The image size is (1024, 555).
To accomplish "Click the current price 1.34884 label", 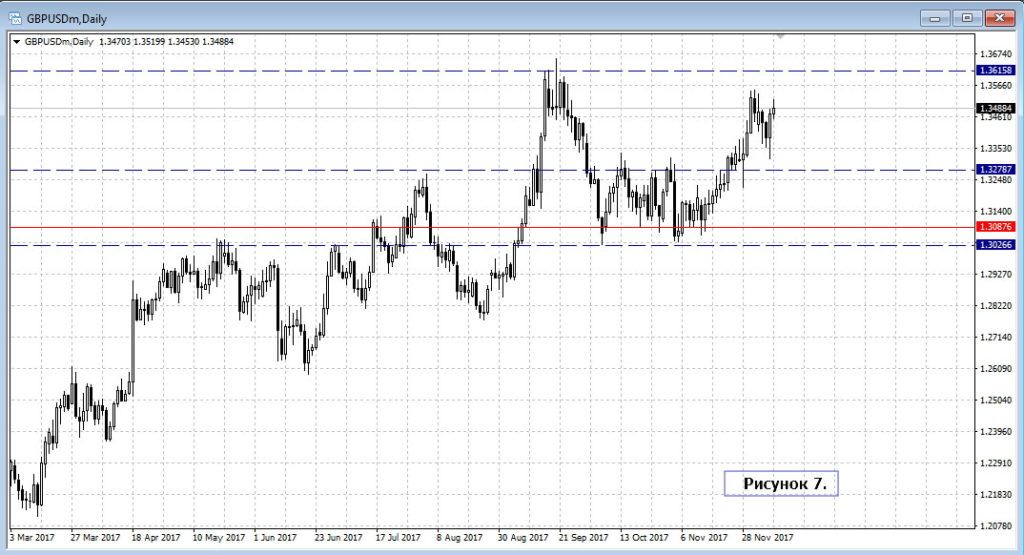I will point(994,108).
